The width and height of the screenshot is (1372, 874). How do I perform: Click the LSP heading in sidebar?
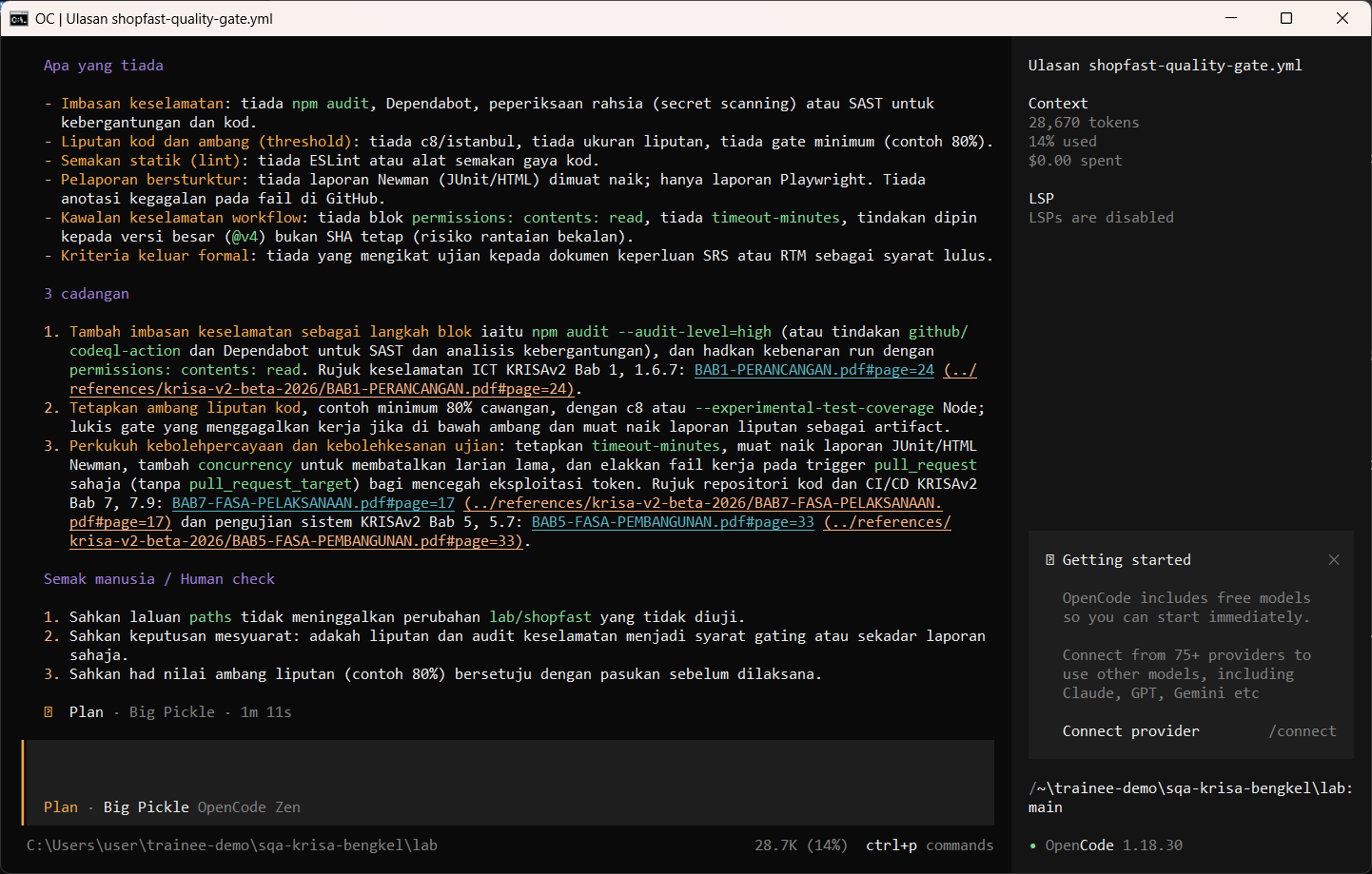pos(1041,199)
